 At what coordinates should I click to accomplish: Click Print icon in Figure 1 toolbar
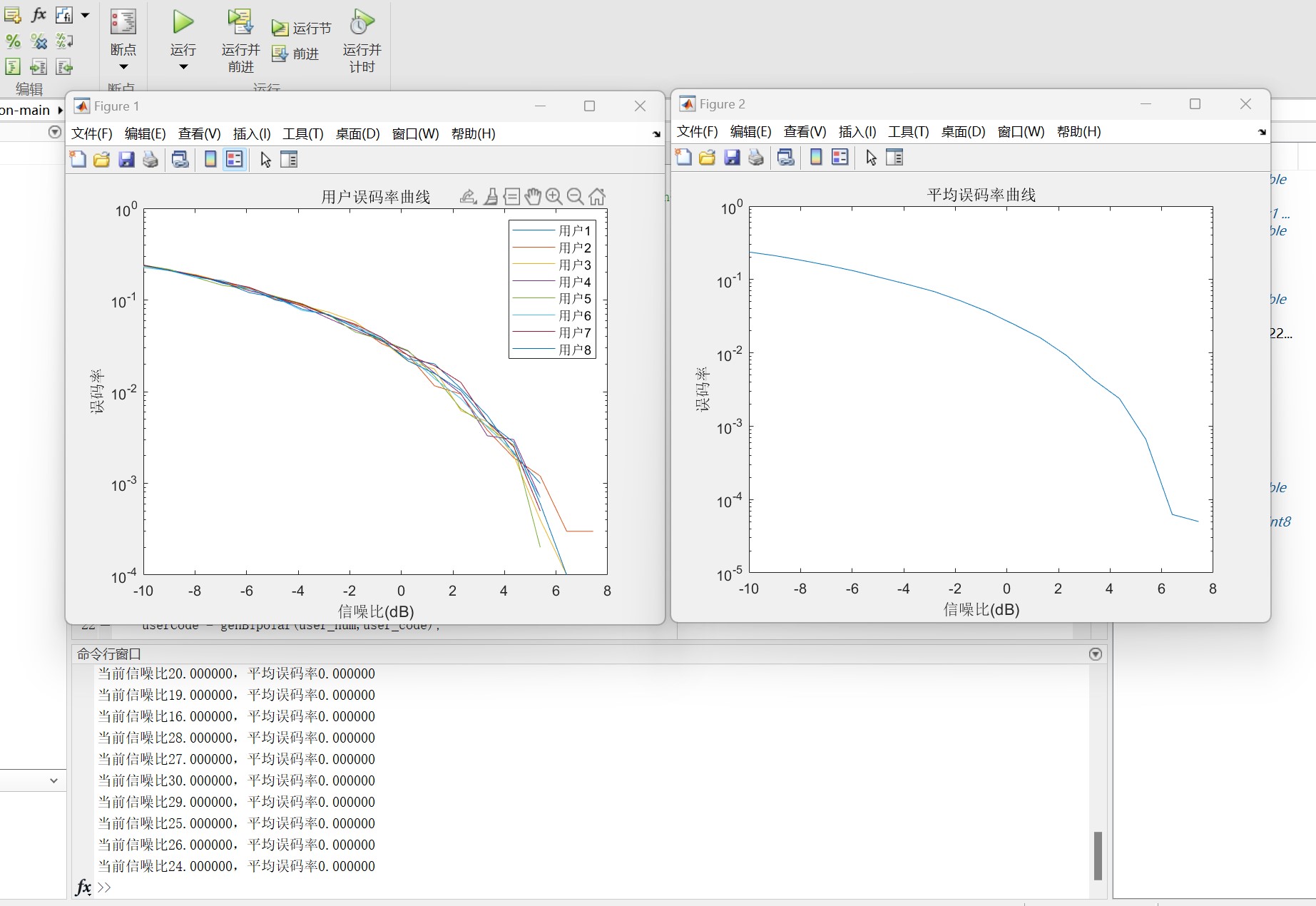point(150,159)
